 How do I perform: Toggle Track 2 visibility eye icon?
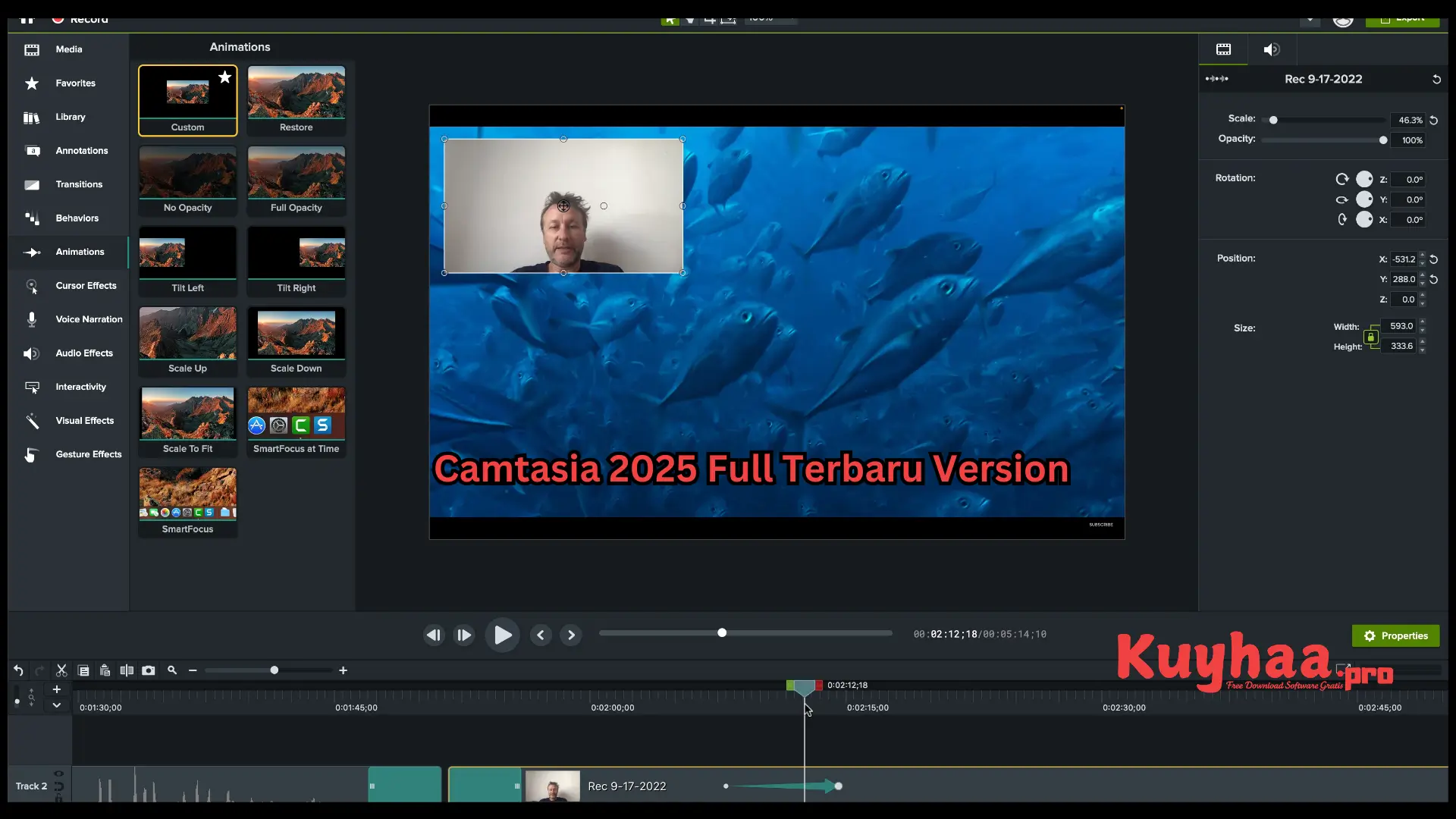tap(58, 773)
